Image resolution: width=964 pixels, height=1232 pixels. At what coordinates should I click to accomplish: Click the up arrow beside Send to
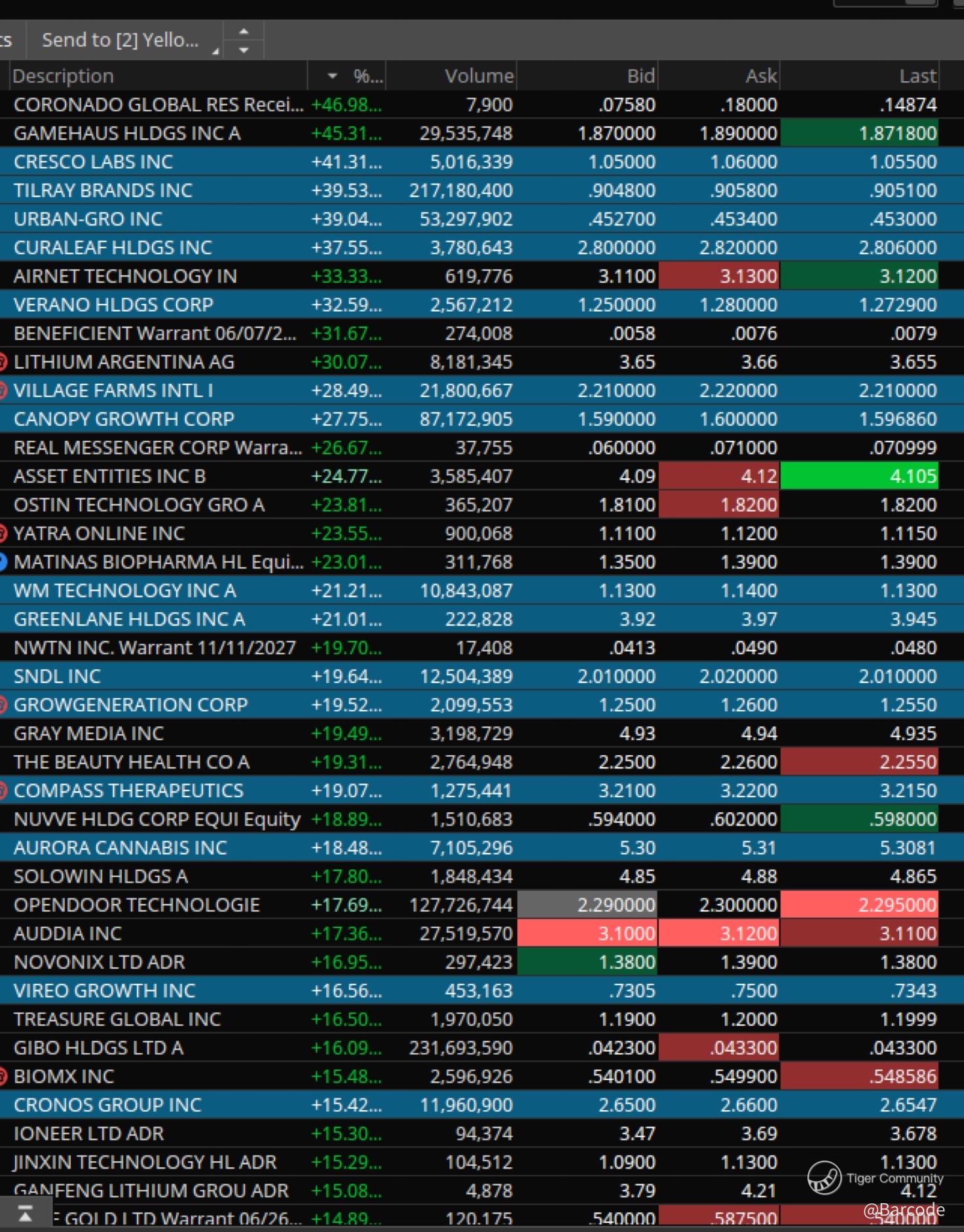tap(244, 31)
